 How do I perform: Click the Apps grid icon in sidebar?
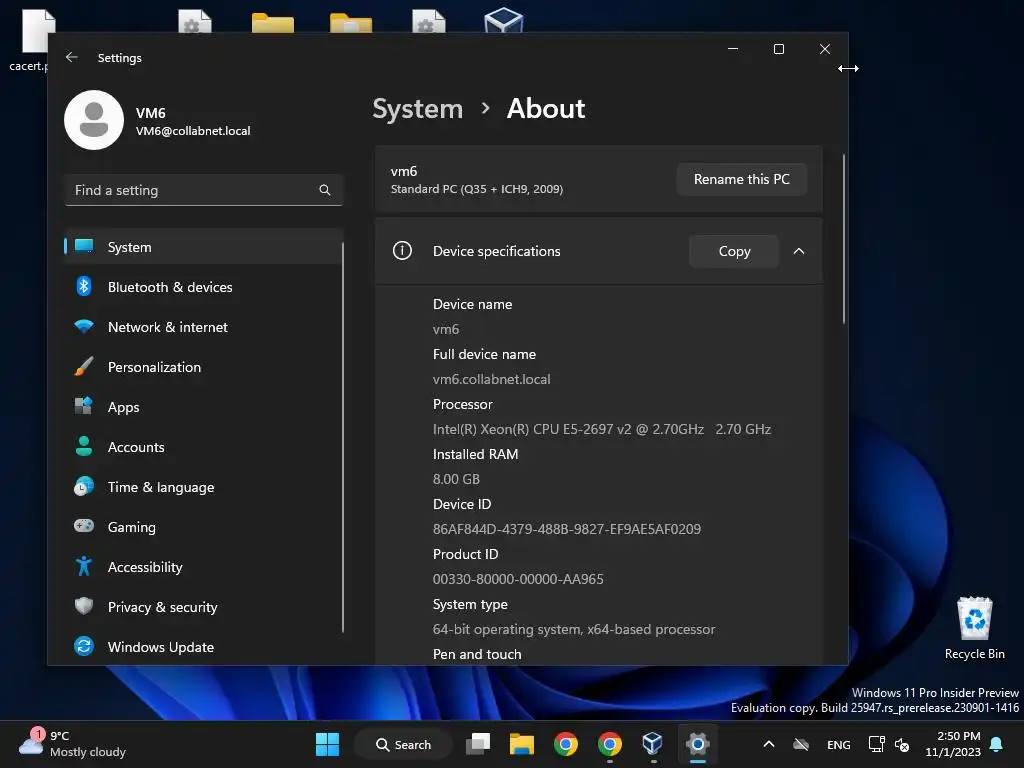(x=84, y=406)
